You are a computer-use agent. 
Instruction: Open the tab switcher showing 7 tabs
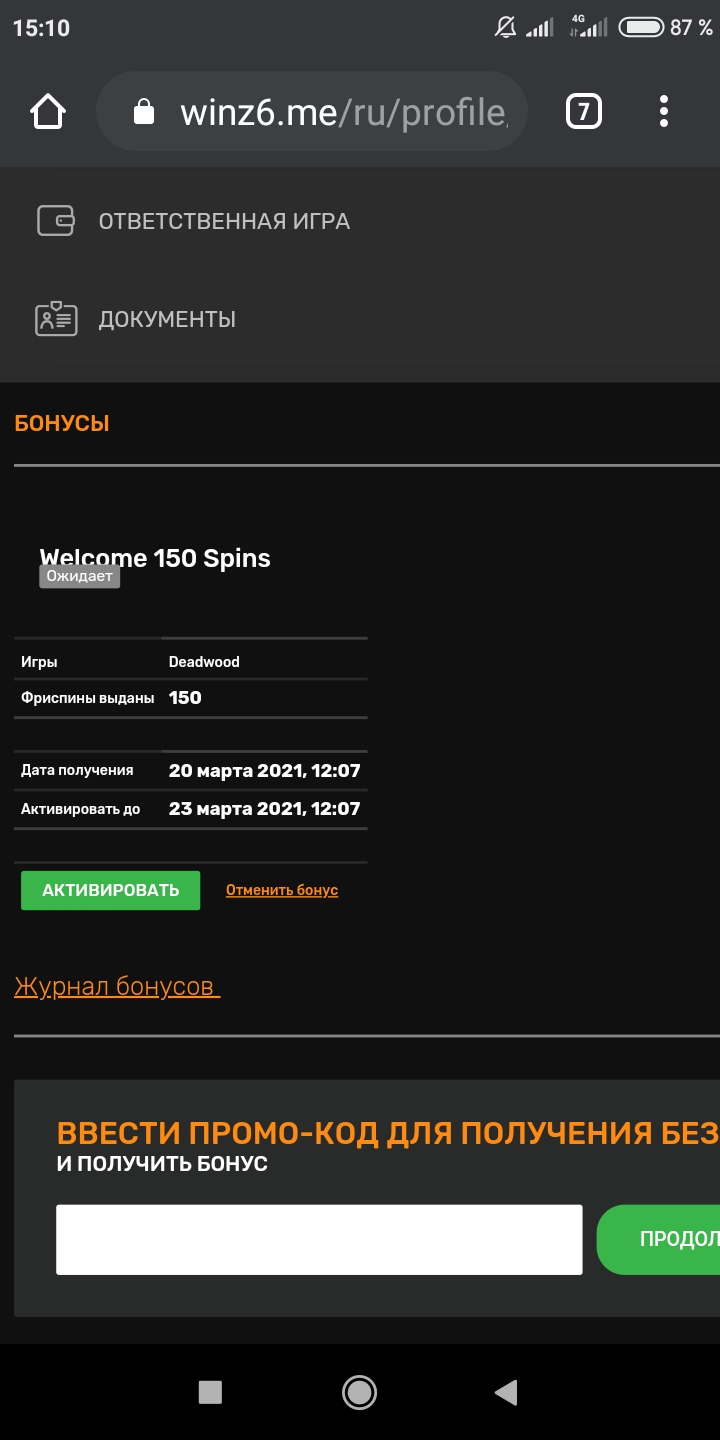click(x=584, y=111)
